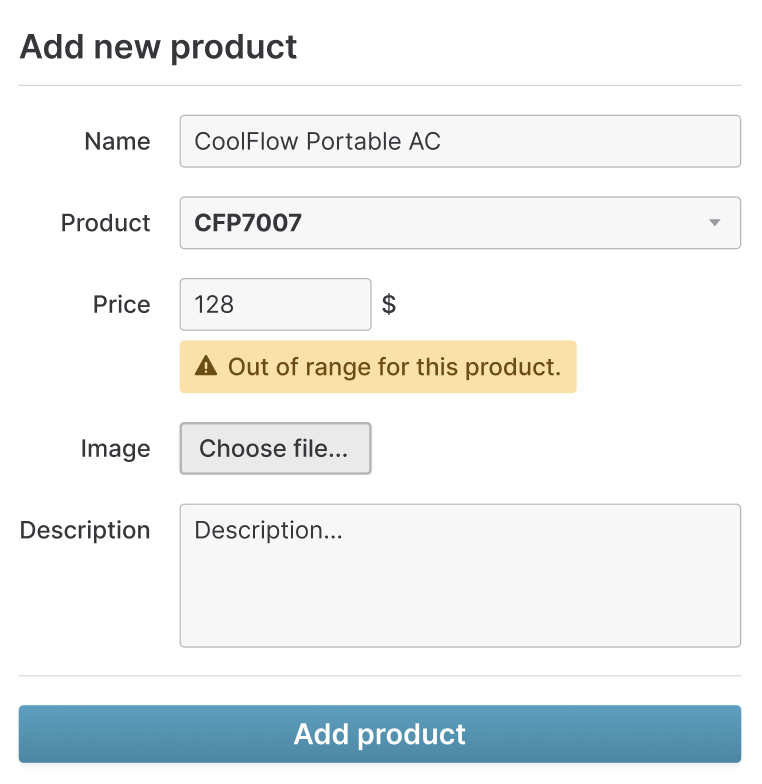The height and width of the screenshot is (784, 762).
Task: Click the Image field label
Action: click(116, 449)
